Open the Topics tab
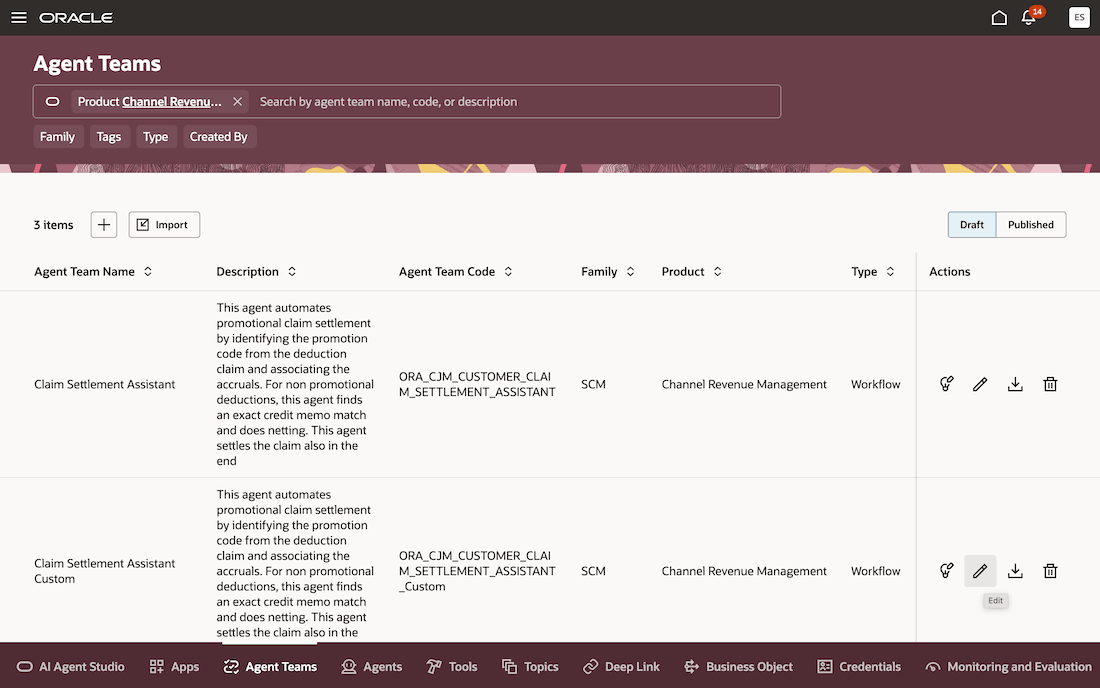 pos(530,666)
